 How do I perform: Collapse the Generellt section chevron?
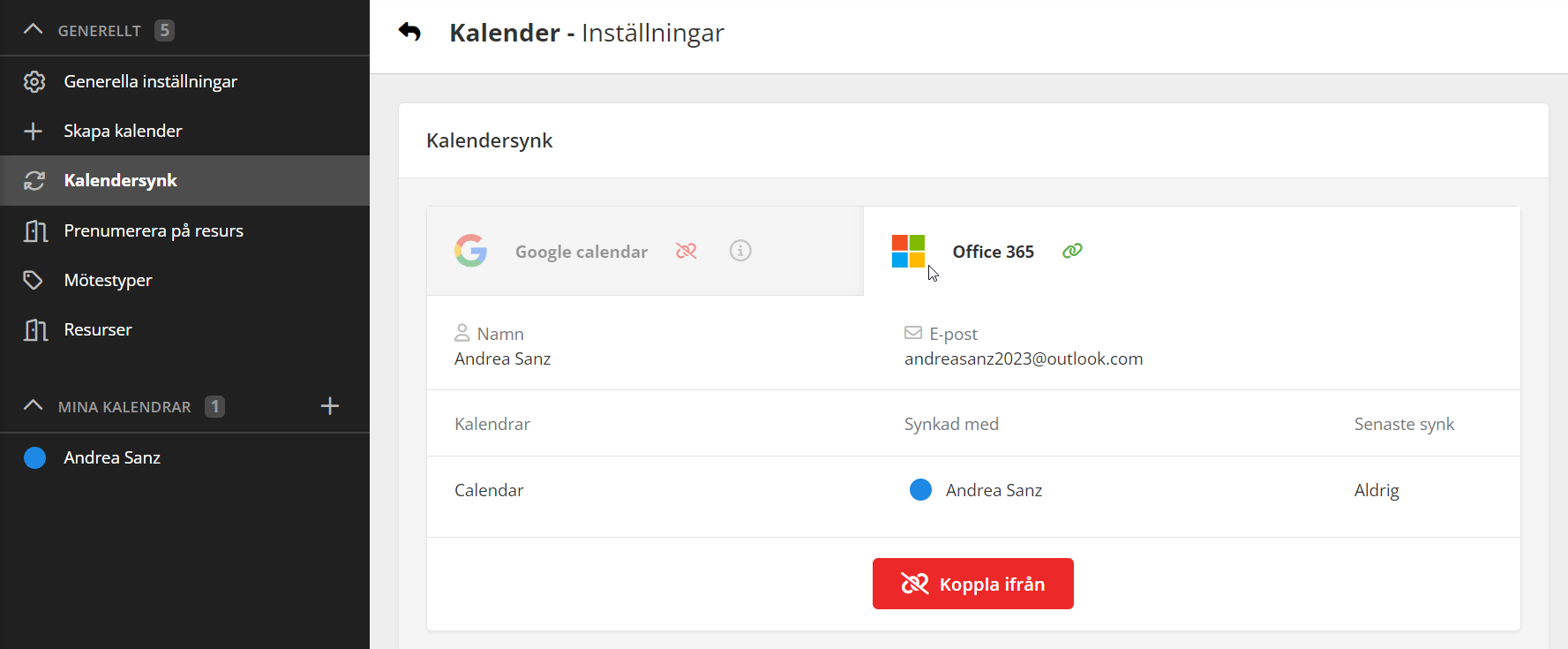tap(33, 30)
